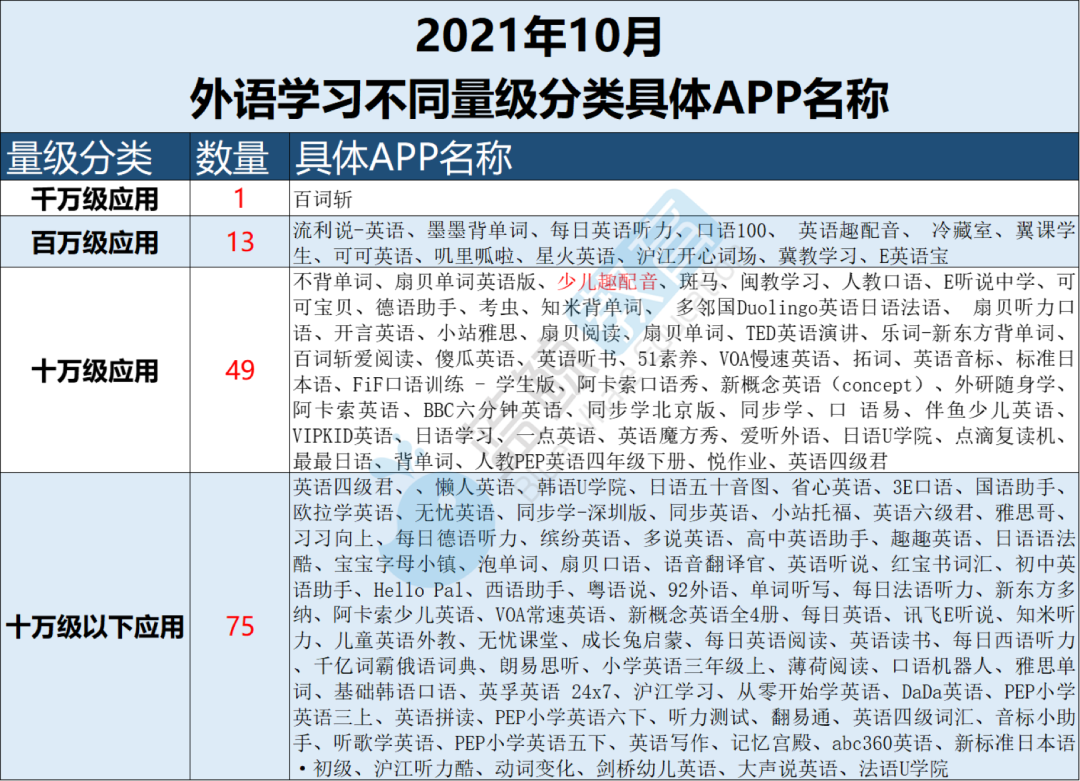Click the app name "Hello Pal"
The image size is (1080, 781).
pyautogui.click(x=418, y=590)
